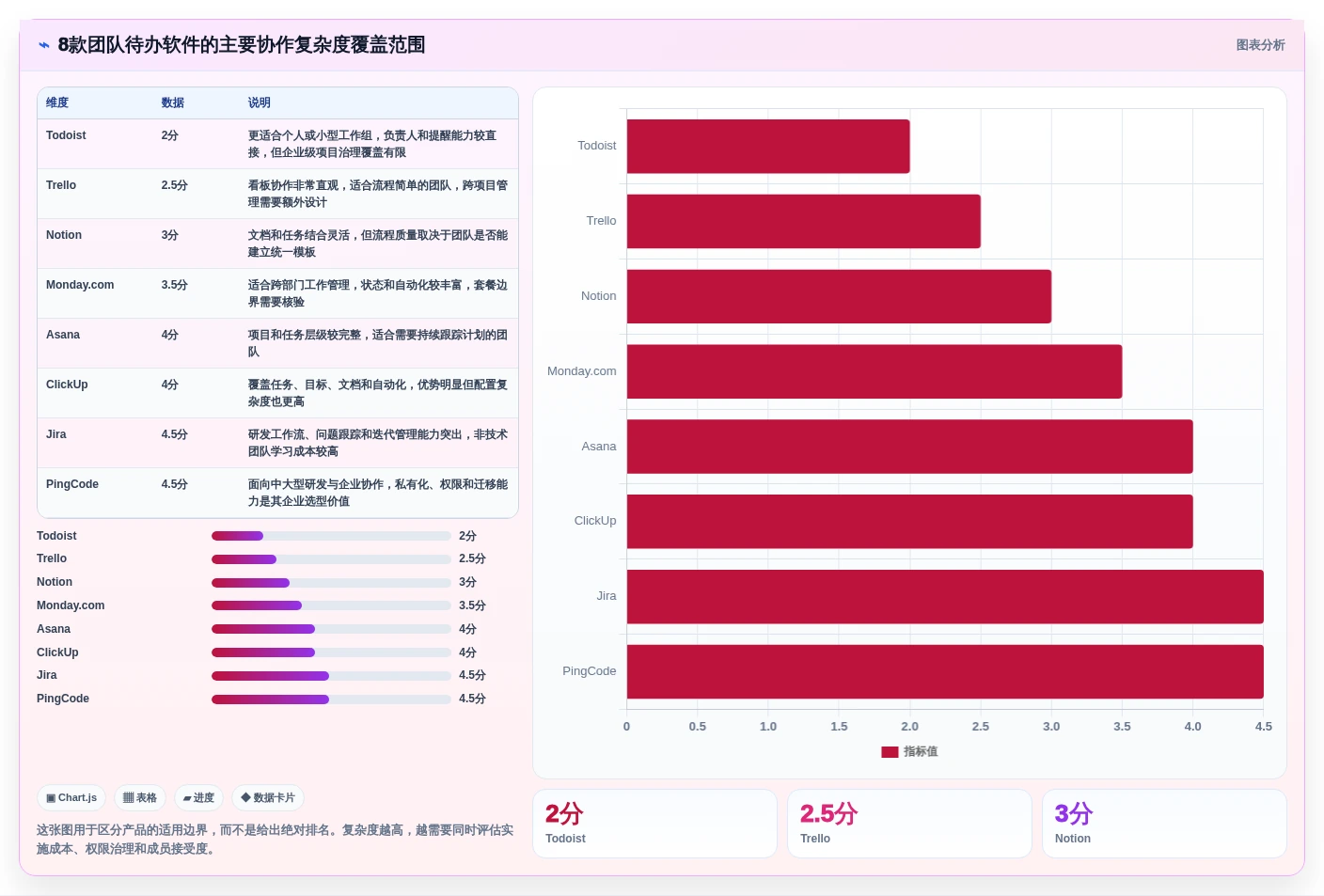This screenshot has width=1324, height=896.
Task: Click the Todoist y-axis label in chart
Action: click(597, 146)
